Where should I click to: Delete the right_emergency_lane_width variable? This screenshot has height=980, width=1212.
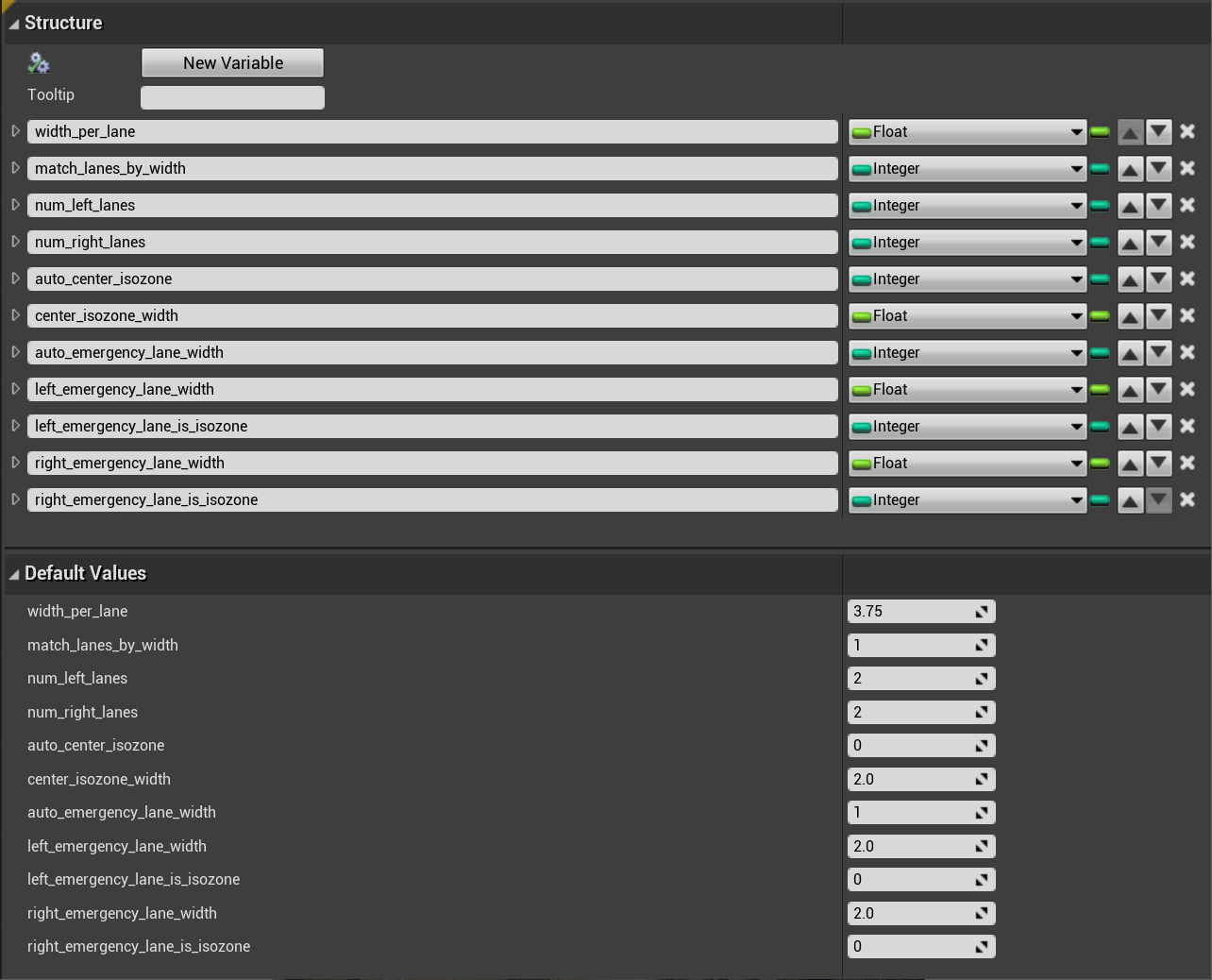tap(1187, 464)
